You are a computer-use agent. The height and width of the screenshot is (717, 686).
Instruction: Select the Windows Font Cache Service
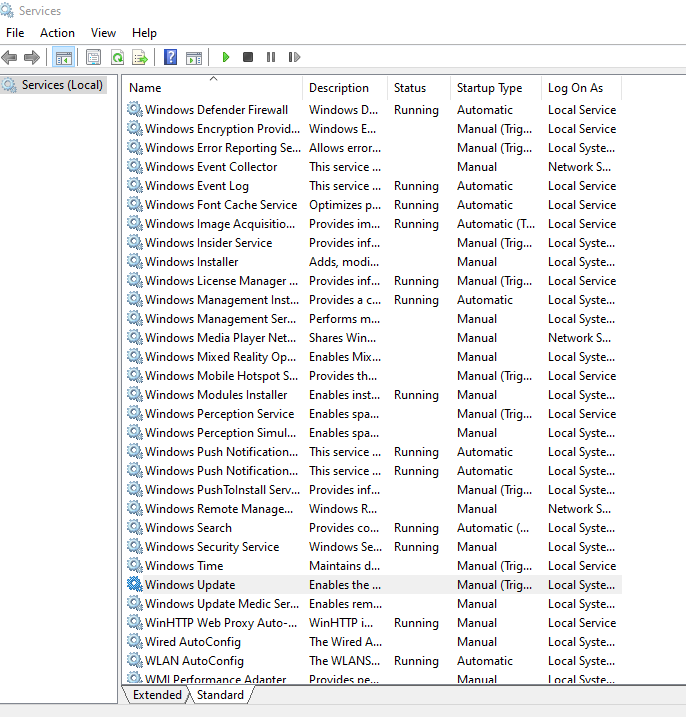(374, 205)
